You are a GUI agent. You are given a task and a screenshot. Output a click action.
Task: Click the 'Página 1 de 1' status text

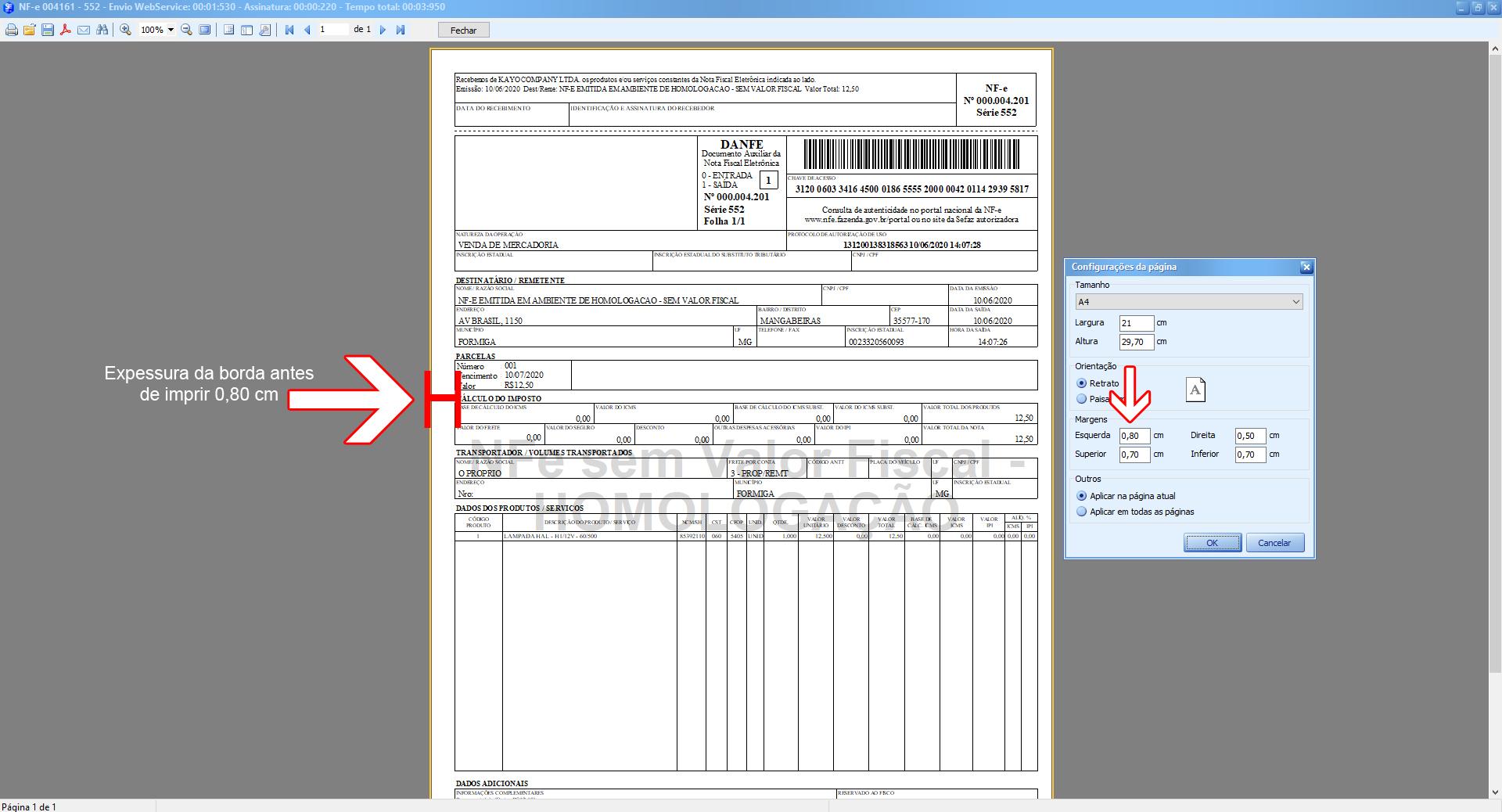click(29, 807)
